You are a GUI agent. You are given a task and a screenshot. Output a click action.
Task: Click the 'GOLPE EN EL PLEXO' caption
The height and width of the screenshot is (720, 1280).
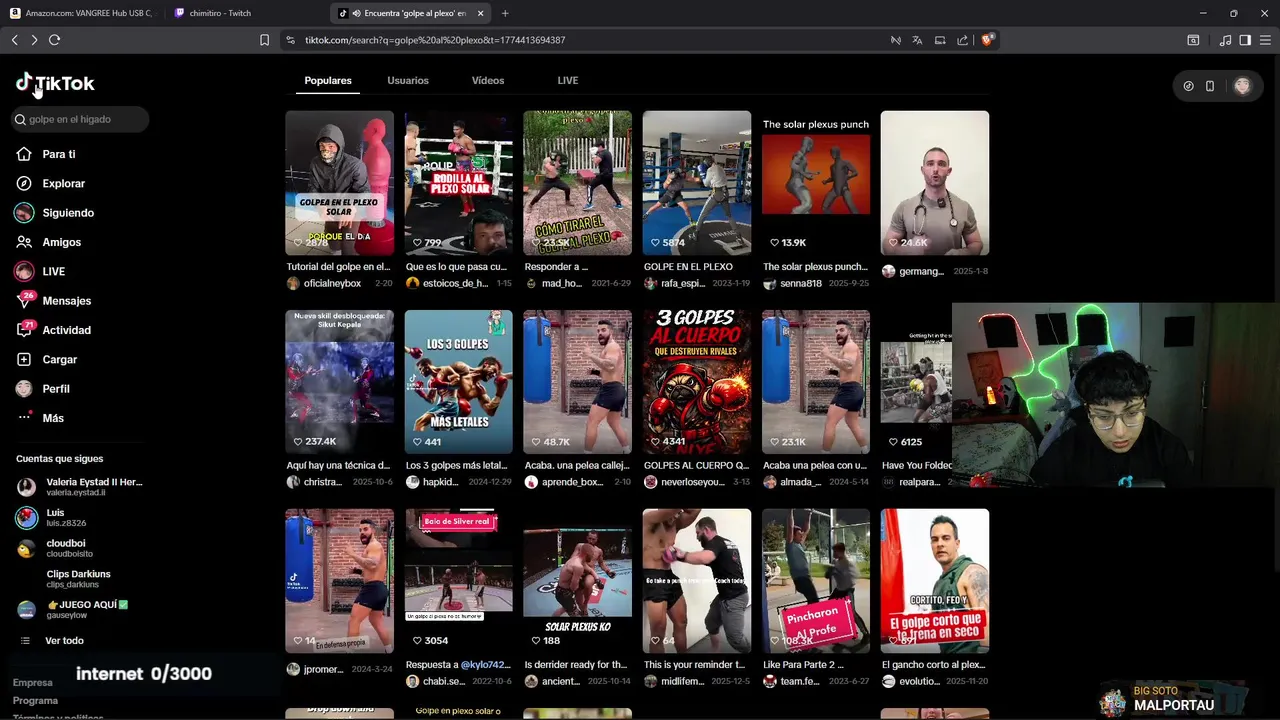[x=688, y=267]
